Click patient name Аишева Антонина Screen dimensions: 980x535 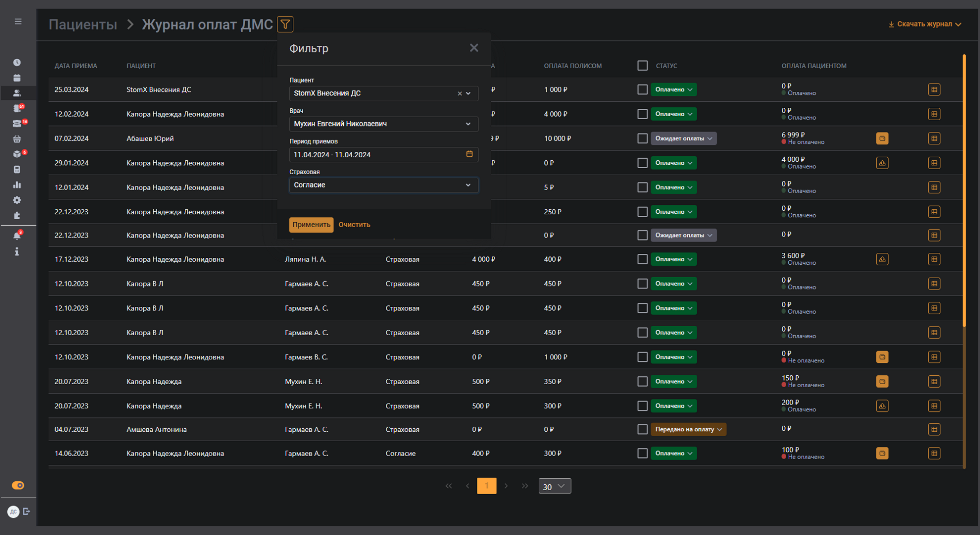coord(156,429)
